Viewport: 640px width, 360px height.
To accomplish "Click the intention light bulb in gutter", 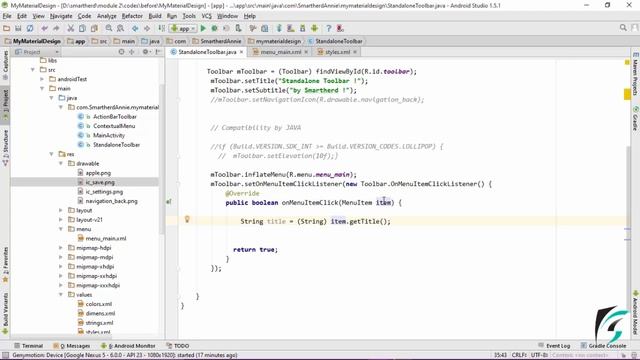I will tap(187, 219).
